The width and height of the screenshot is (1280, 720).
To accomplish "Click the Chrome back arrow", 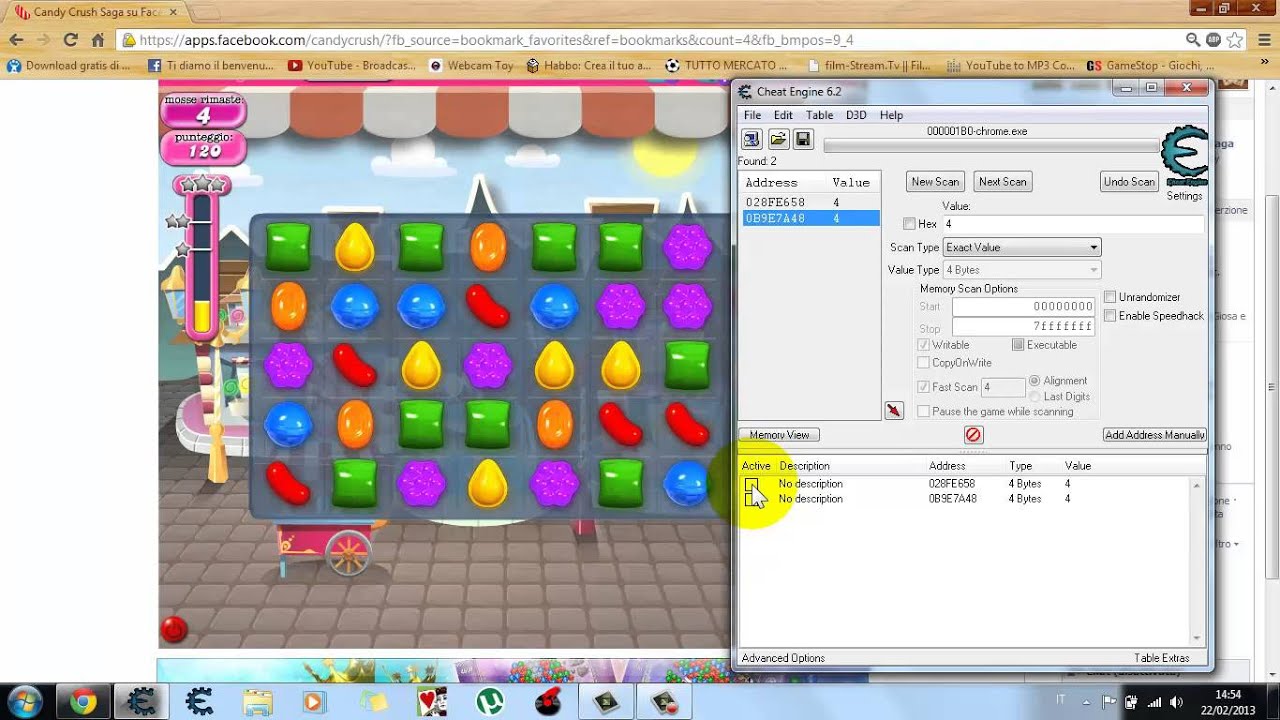I will (16, 40).
